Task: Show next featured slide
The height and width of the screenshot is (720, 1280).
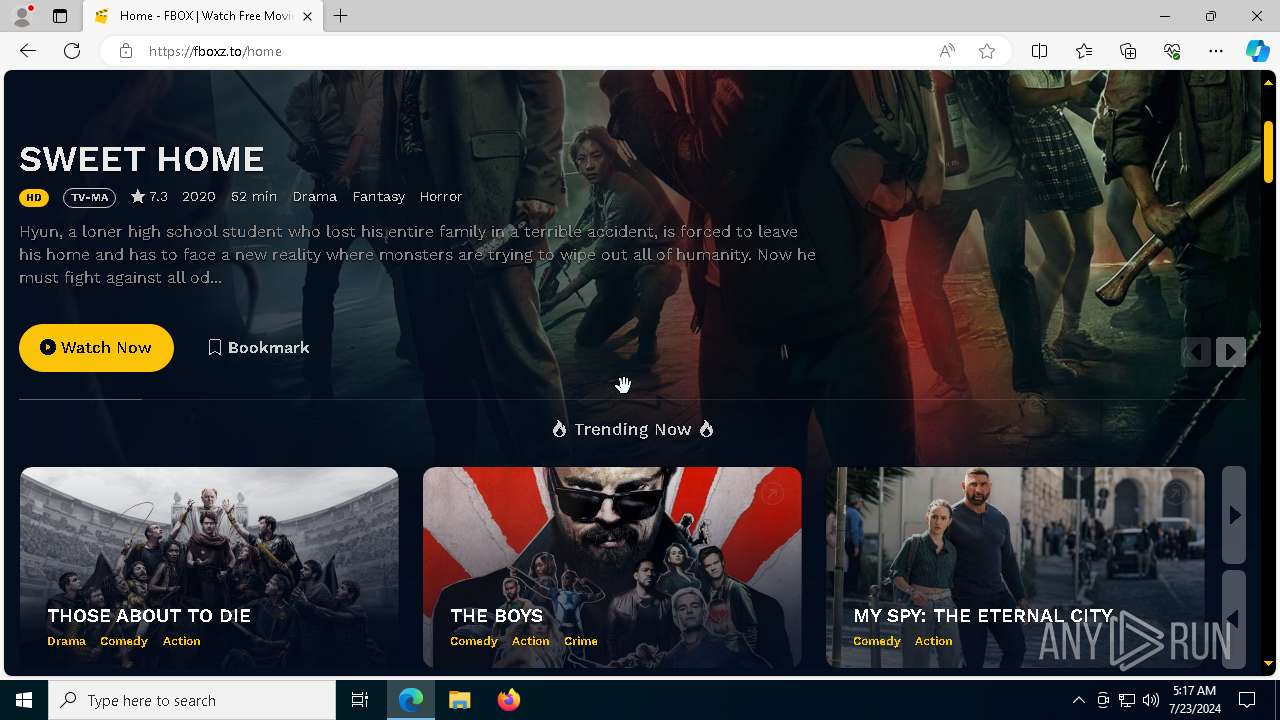Action: point(1231,352)
